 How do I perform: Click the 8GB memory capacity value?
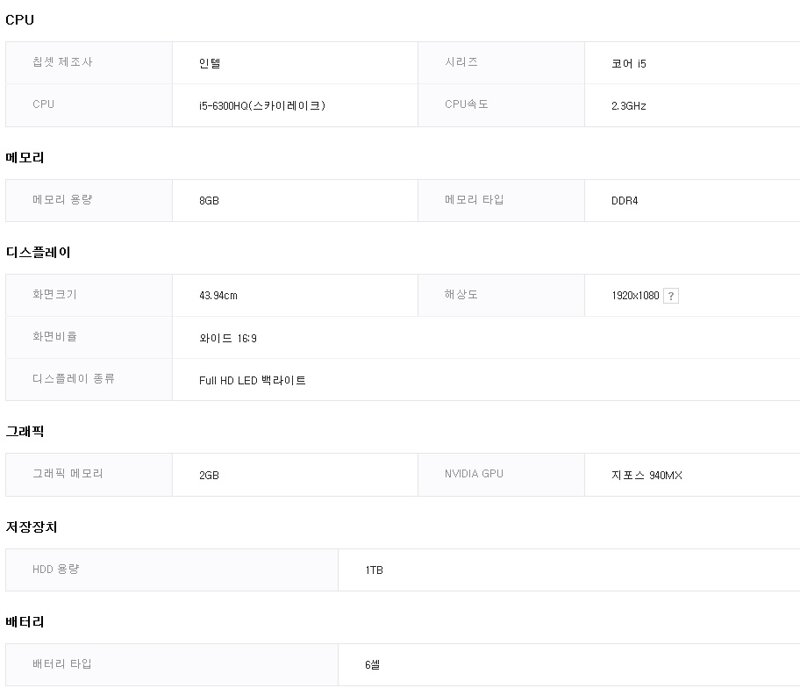(209, 201)
